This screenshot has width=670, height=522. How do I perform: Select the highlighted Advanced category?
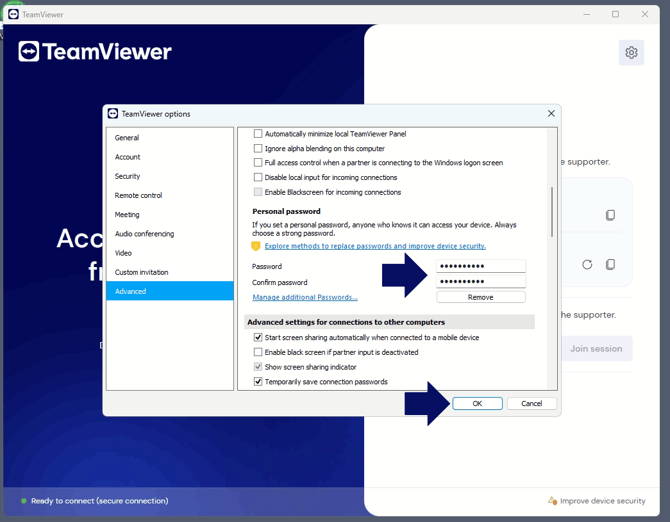pyautogui.click(x=170, y=291)
